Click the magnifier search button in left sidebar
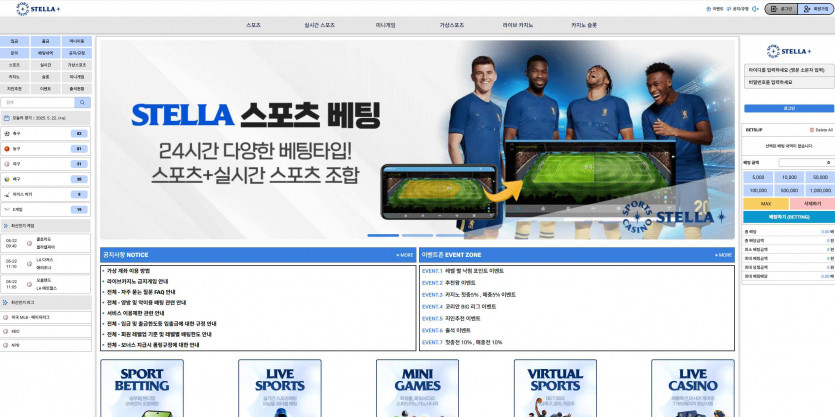The image size is (835, 417). (83, 102)
